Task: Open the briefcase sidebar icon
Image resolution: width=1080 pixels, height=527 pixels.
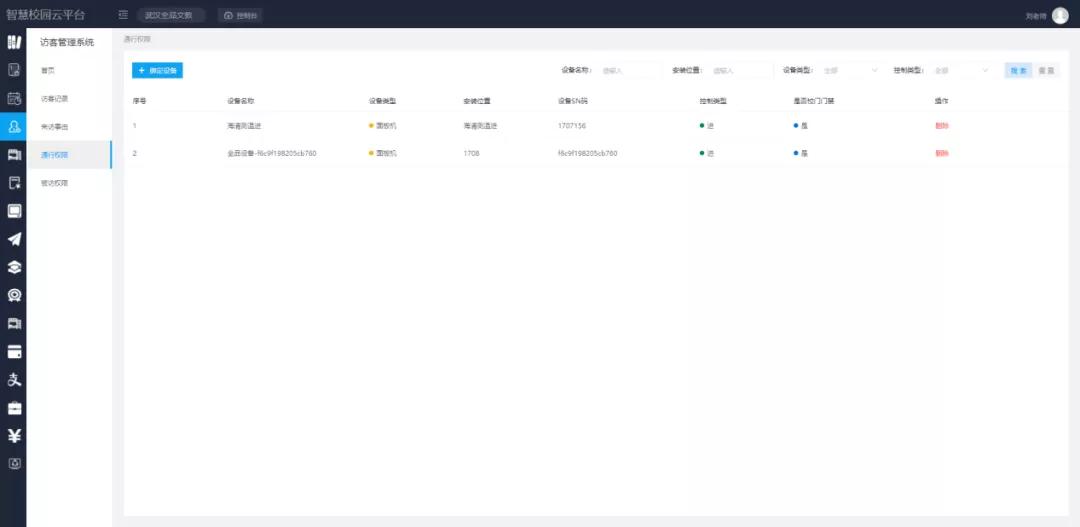Action: [14, 408]
